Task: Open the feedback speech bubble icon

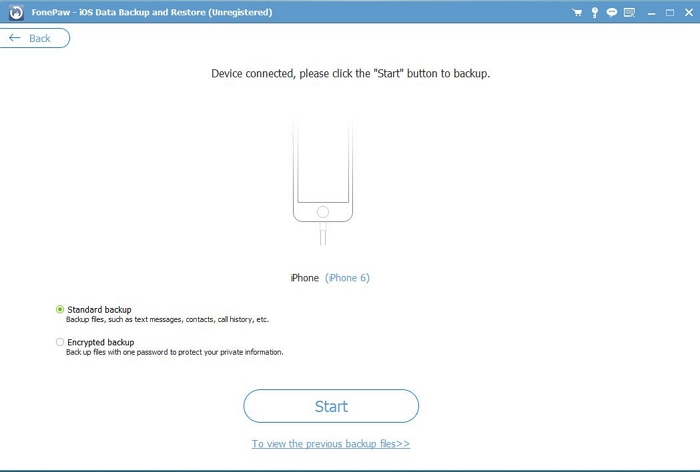Action: [612, 13]
